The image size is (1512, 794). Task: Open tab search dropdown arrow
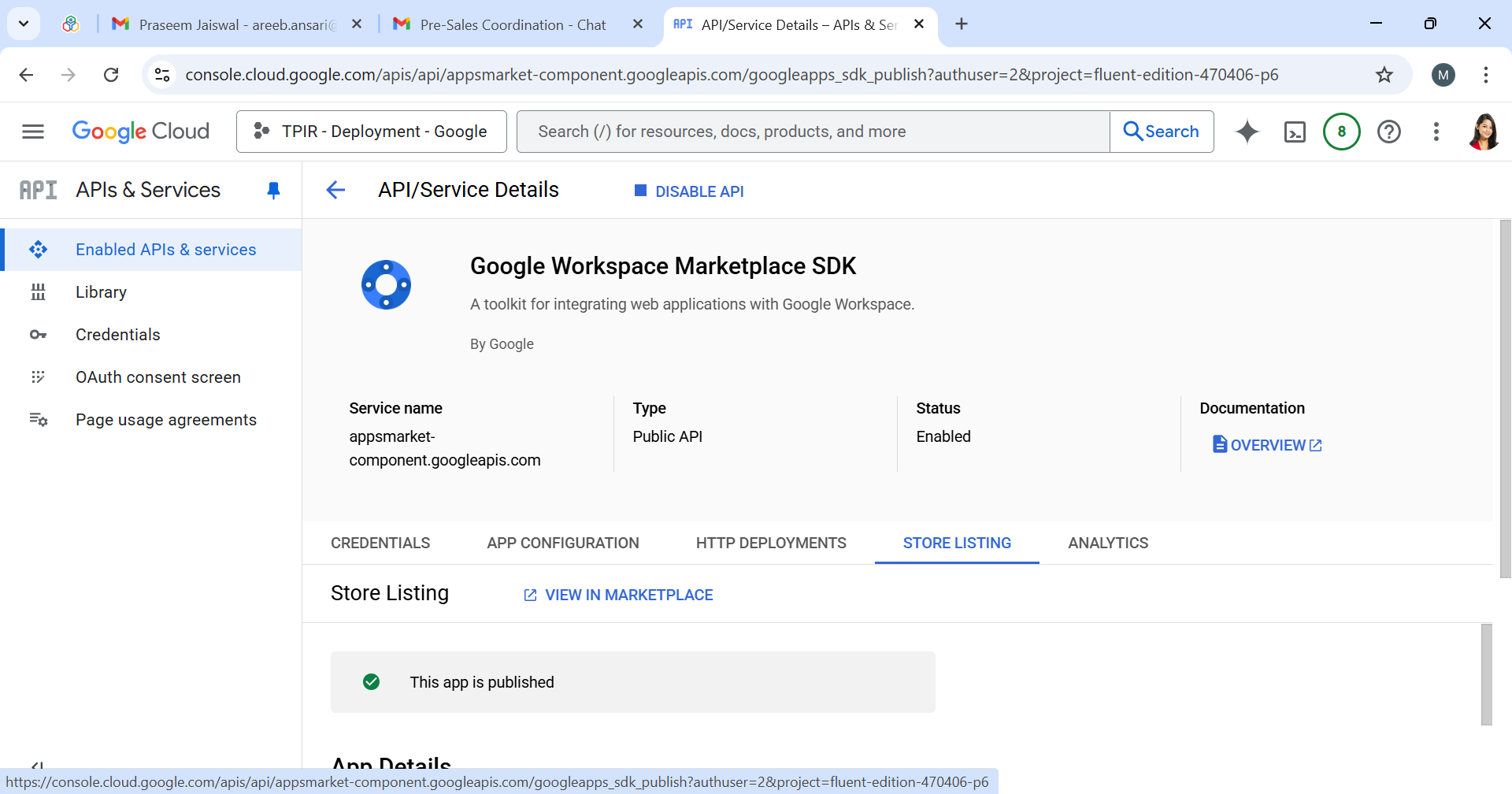[24, 24]
